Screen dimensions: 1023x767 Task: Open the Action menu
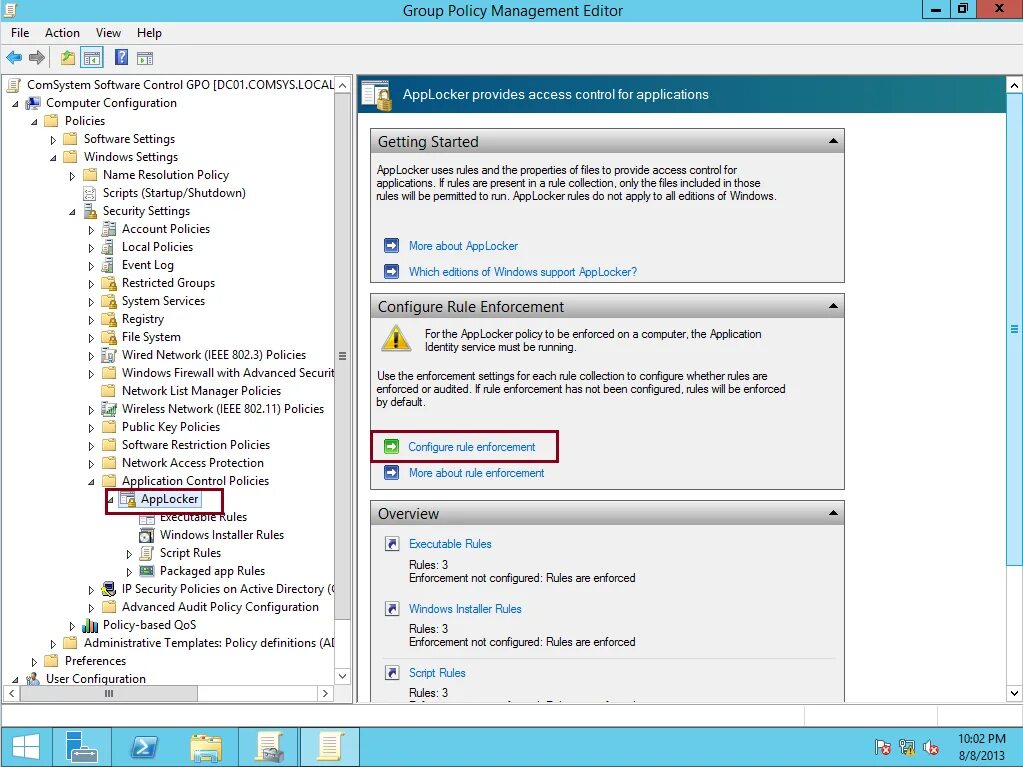[62, 33]
